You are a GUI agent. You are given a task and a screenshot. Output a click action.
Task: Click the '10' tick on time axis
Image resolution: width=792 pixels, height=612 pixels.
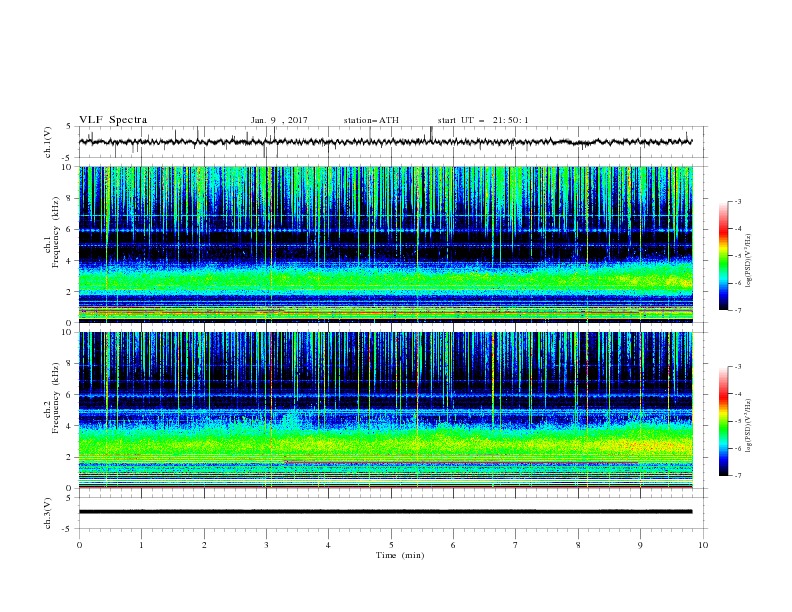coord(703,545)
